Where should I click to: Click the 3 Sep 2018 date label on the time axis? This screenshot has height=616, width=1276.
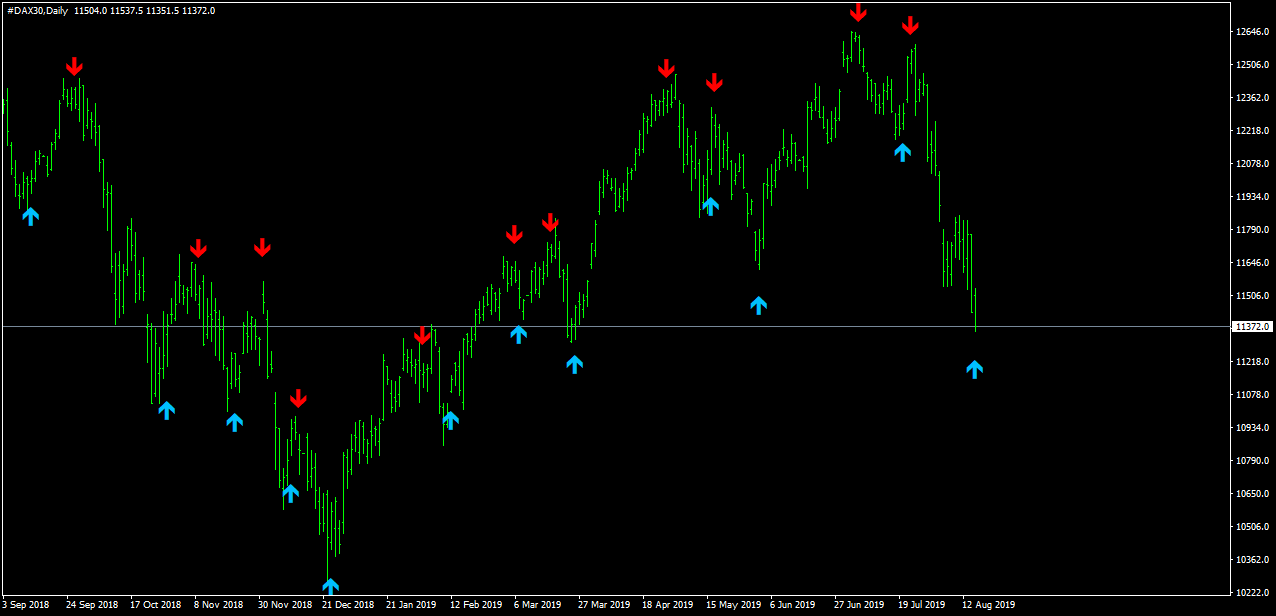coord(26,605)
